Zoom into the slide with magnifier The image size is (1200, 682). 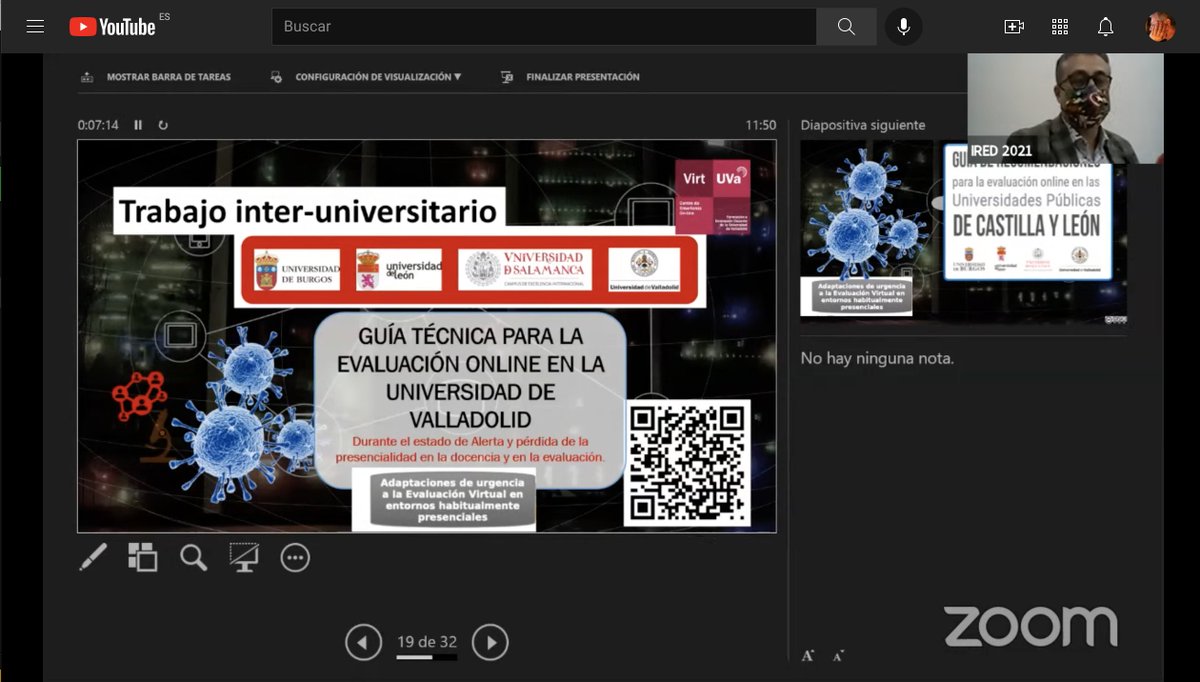pyautogui.click(x=193, y=557)
